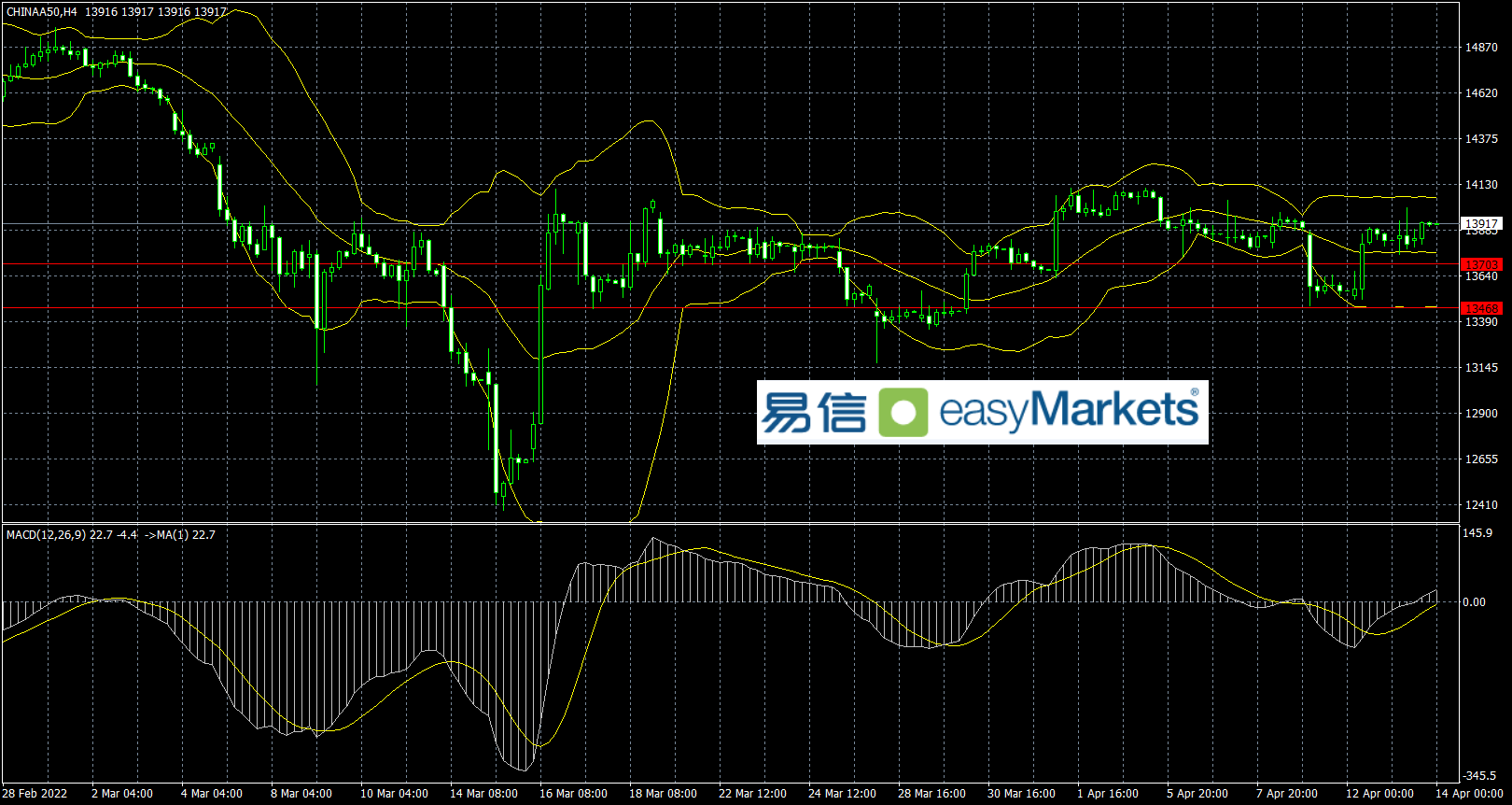Click the red 13703 price tag
Viewport: 1512px width, 805px height.
click(x=1481, y=265)
